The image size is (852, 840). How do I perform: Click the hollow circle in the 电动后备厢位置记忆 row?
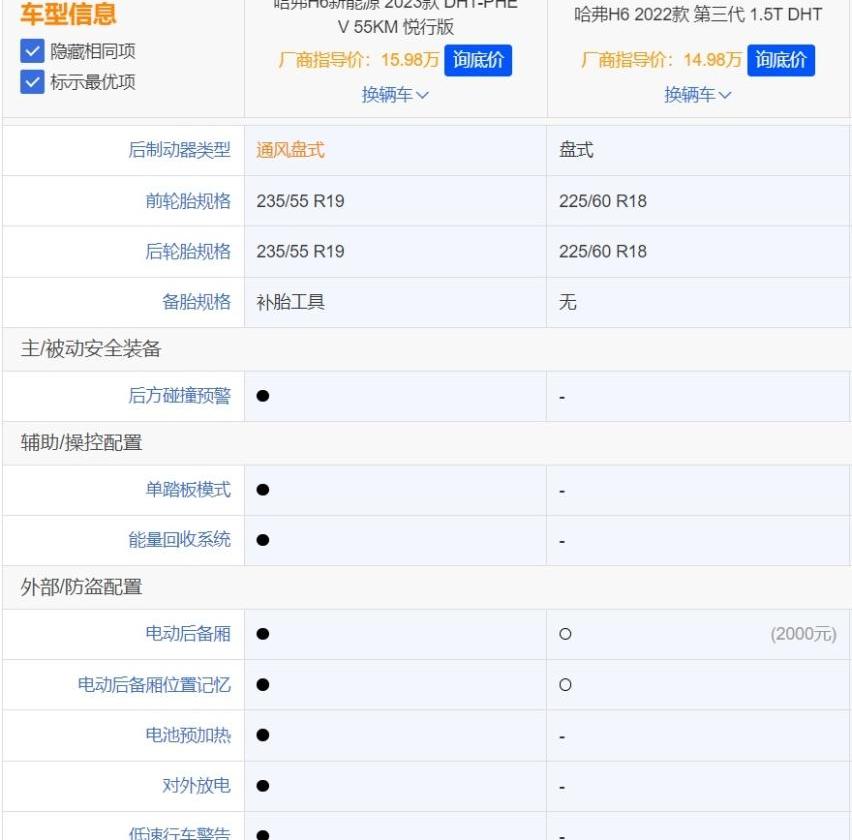[565, 685]
